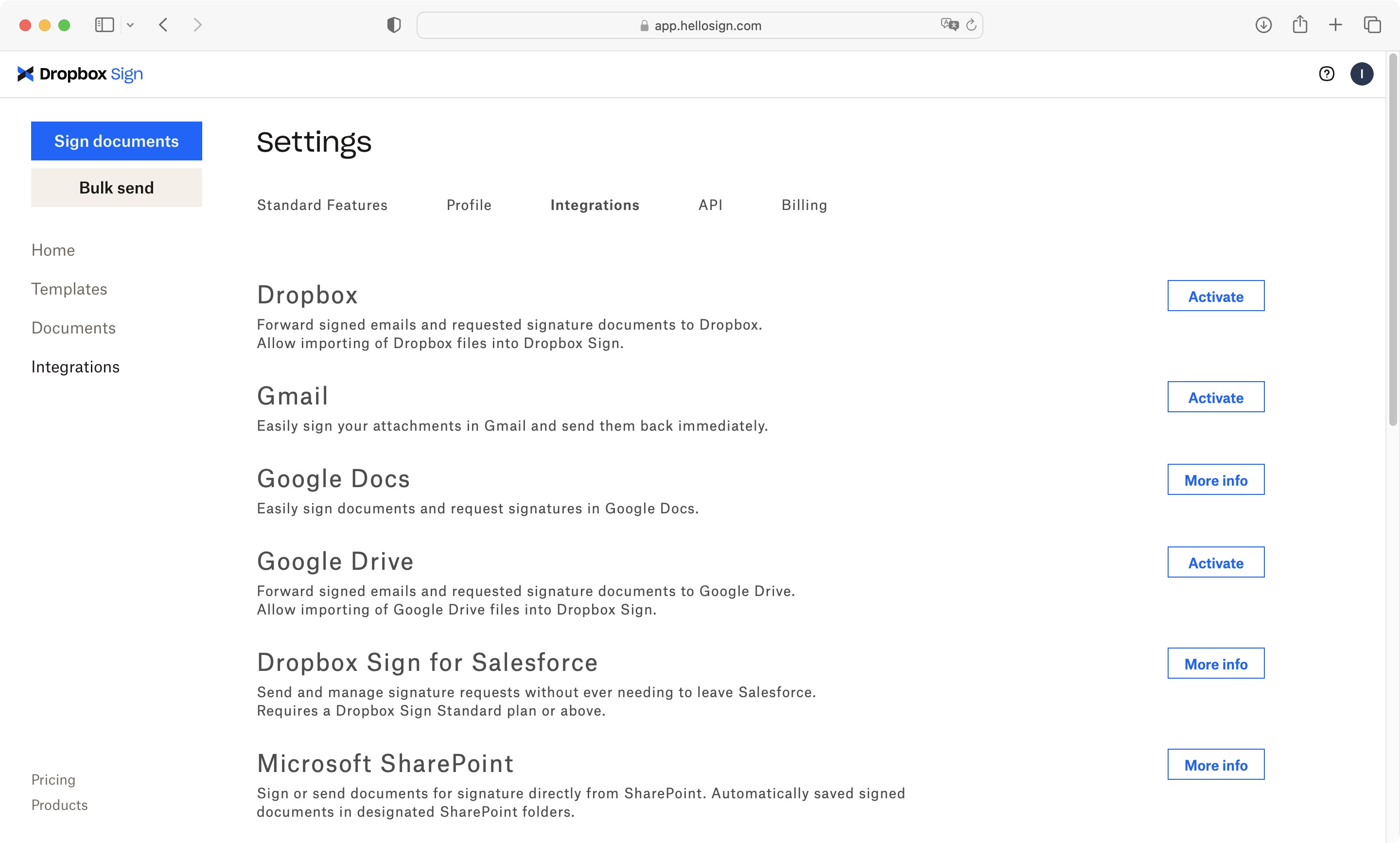Click the Sign documents button
1400x843 pixels.
117,141
